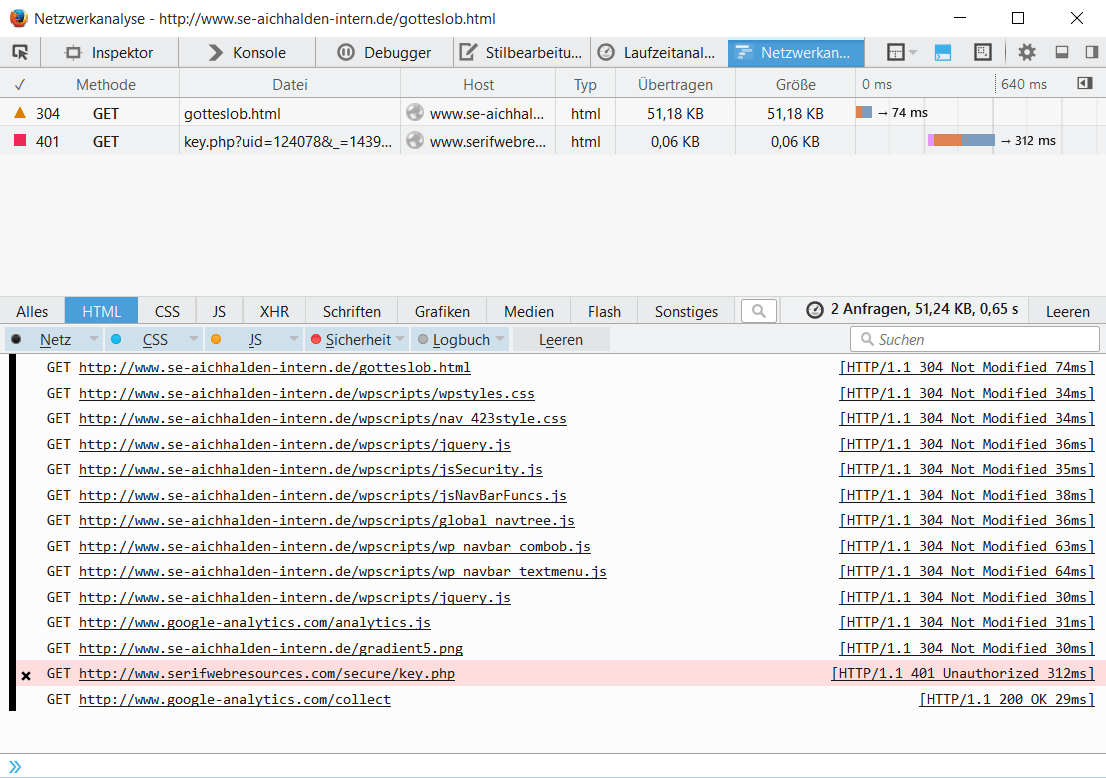Click the responsive design mode icon
Viewport: 1106px width, 778px height.
tap(983, 52)
